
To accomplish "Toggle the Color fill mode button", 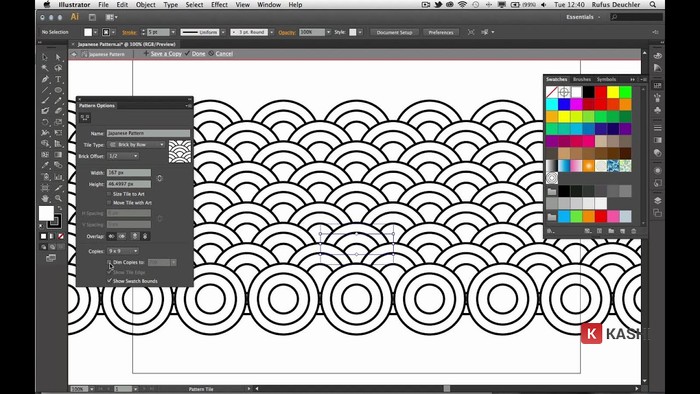I will click(43, 236).
